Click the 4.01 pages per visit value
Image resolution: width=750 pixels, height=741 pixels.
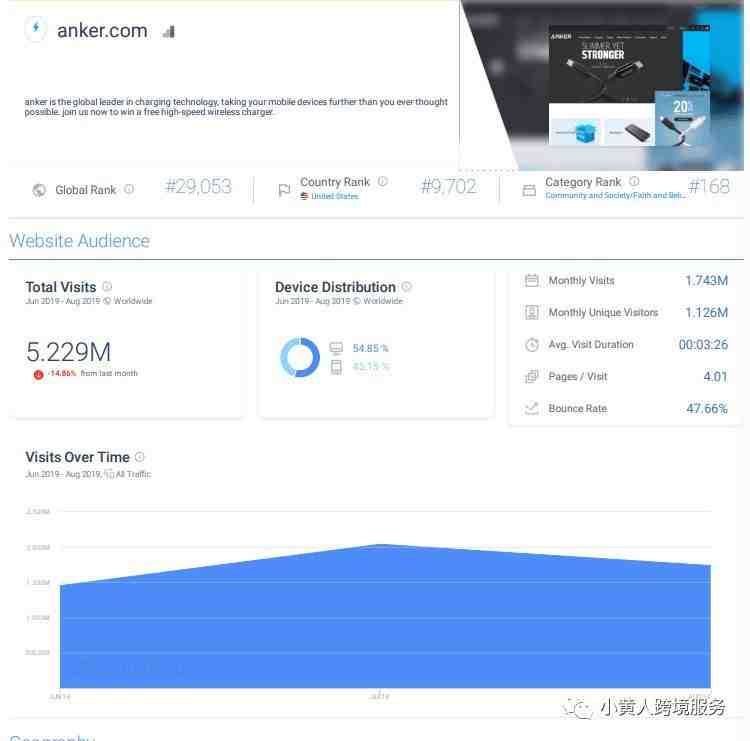pos(716,376)
